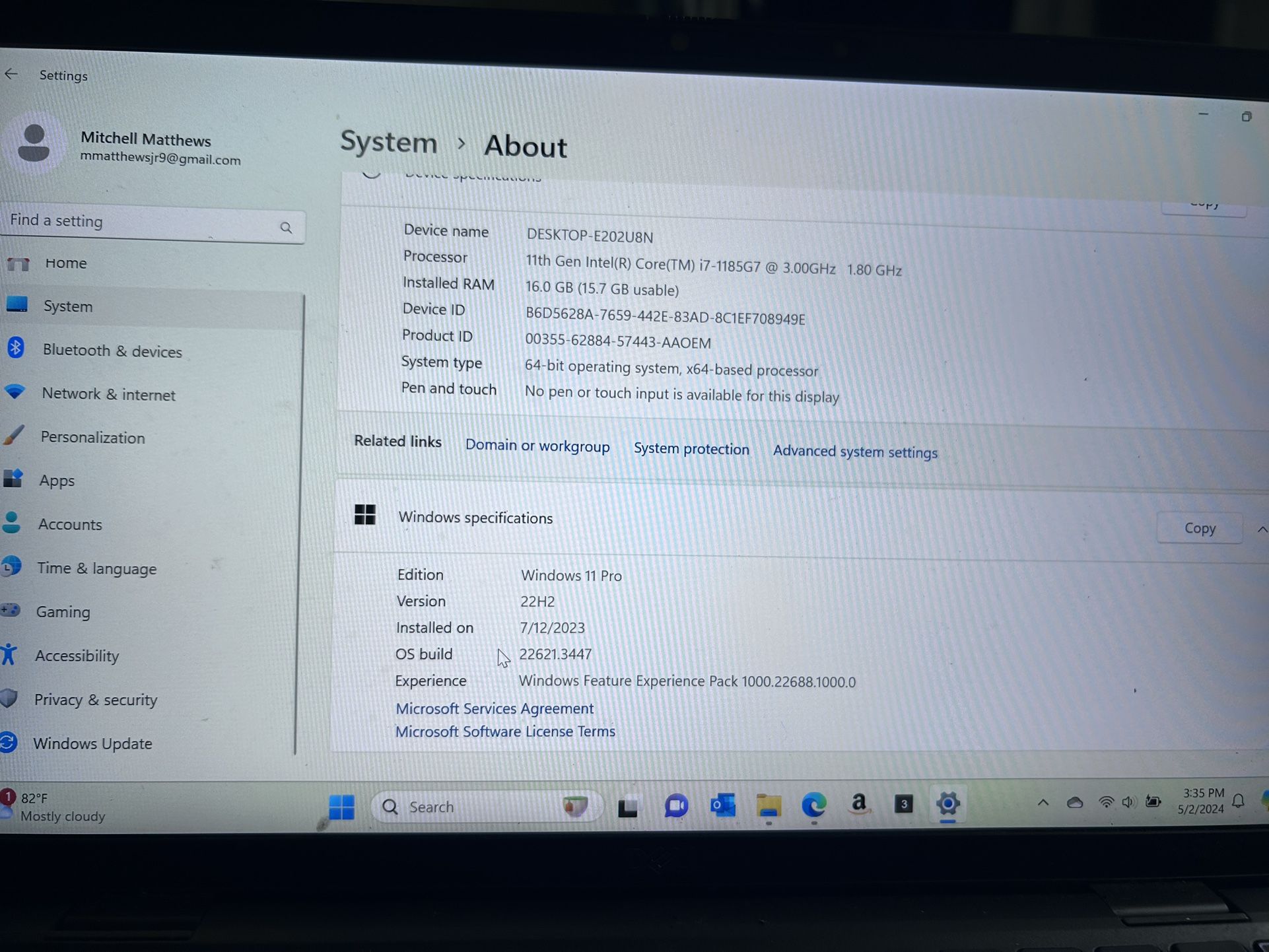Click the taskbar Search box

point(487,807)
